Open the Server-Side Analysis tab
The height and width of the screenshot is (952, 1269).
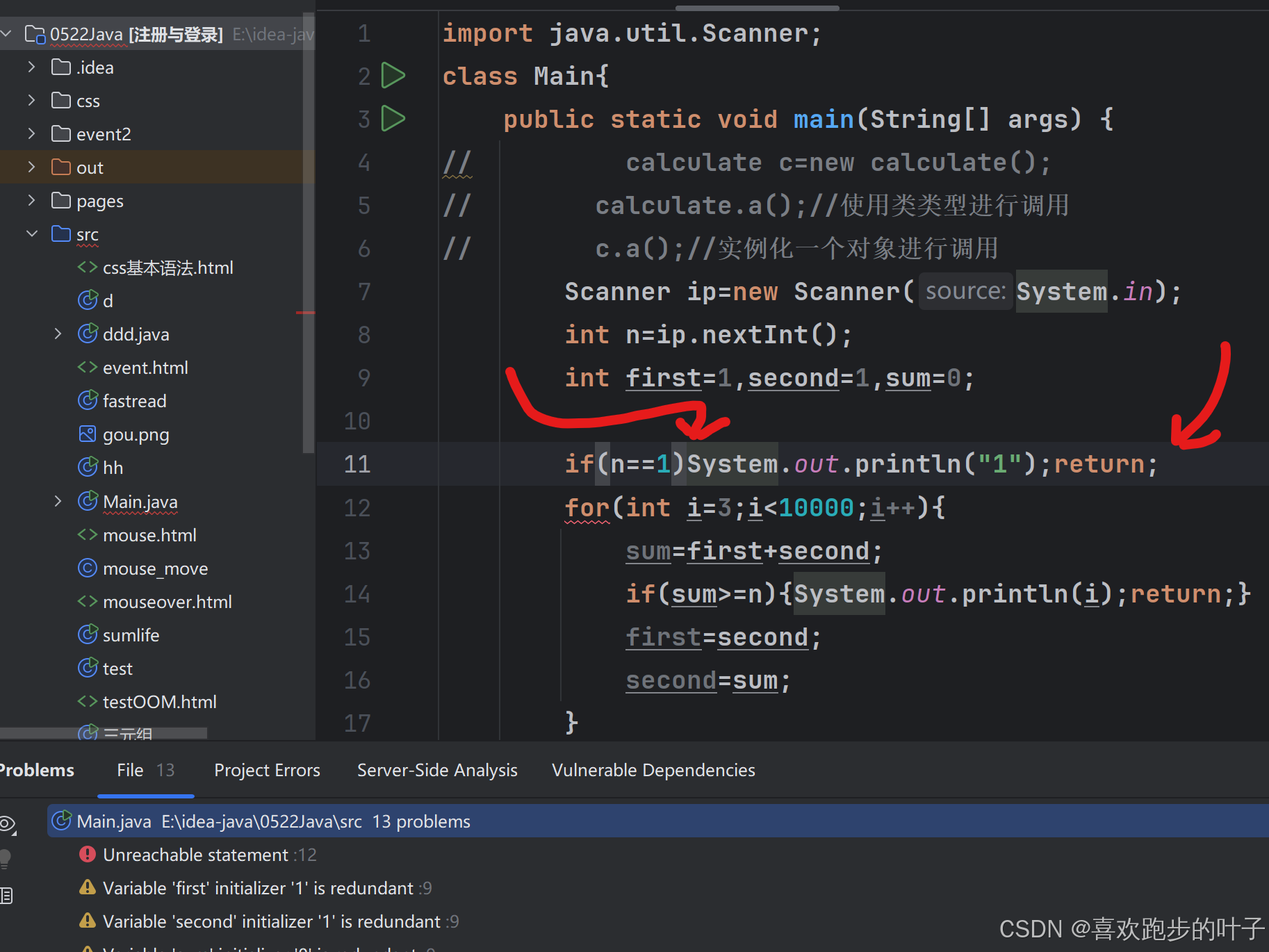[437, 770]
